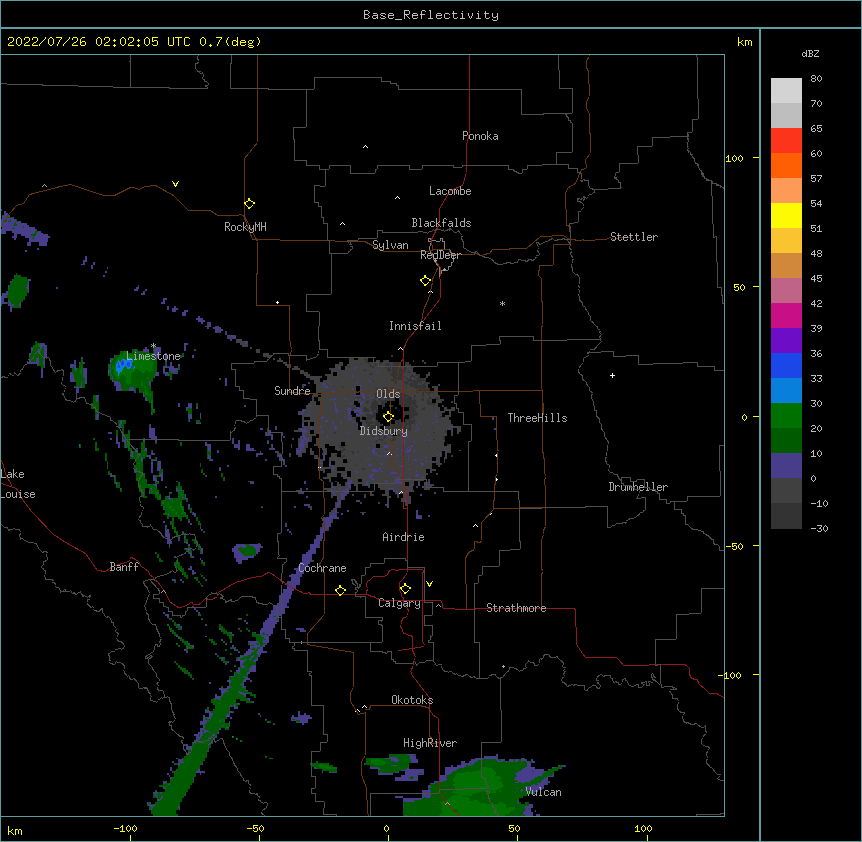The image size is (862, 842).
Task: Click the Okotoks town label
Action: click(412, 700)
